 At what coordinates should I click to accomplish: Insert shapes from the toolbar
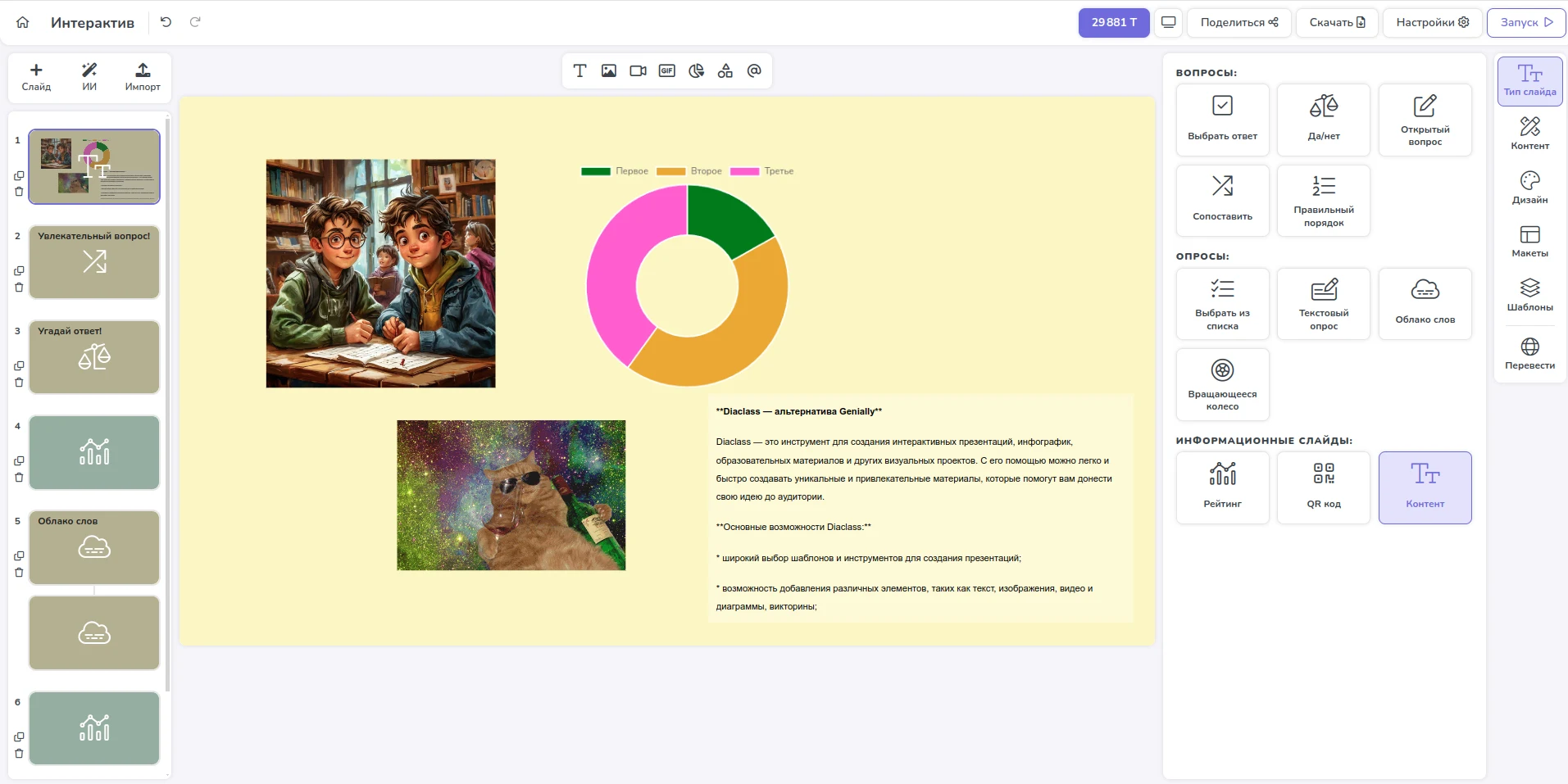coord(725,71)
